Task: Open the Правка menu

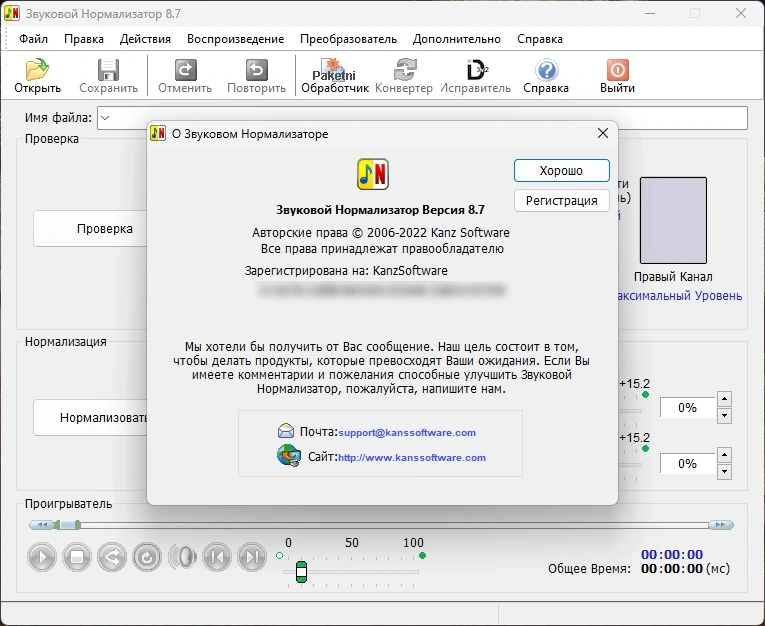Action: [x=84, y=39]
